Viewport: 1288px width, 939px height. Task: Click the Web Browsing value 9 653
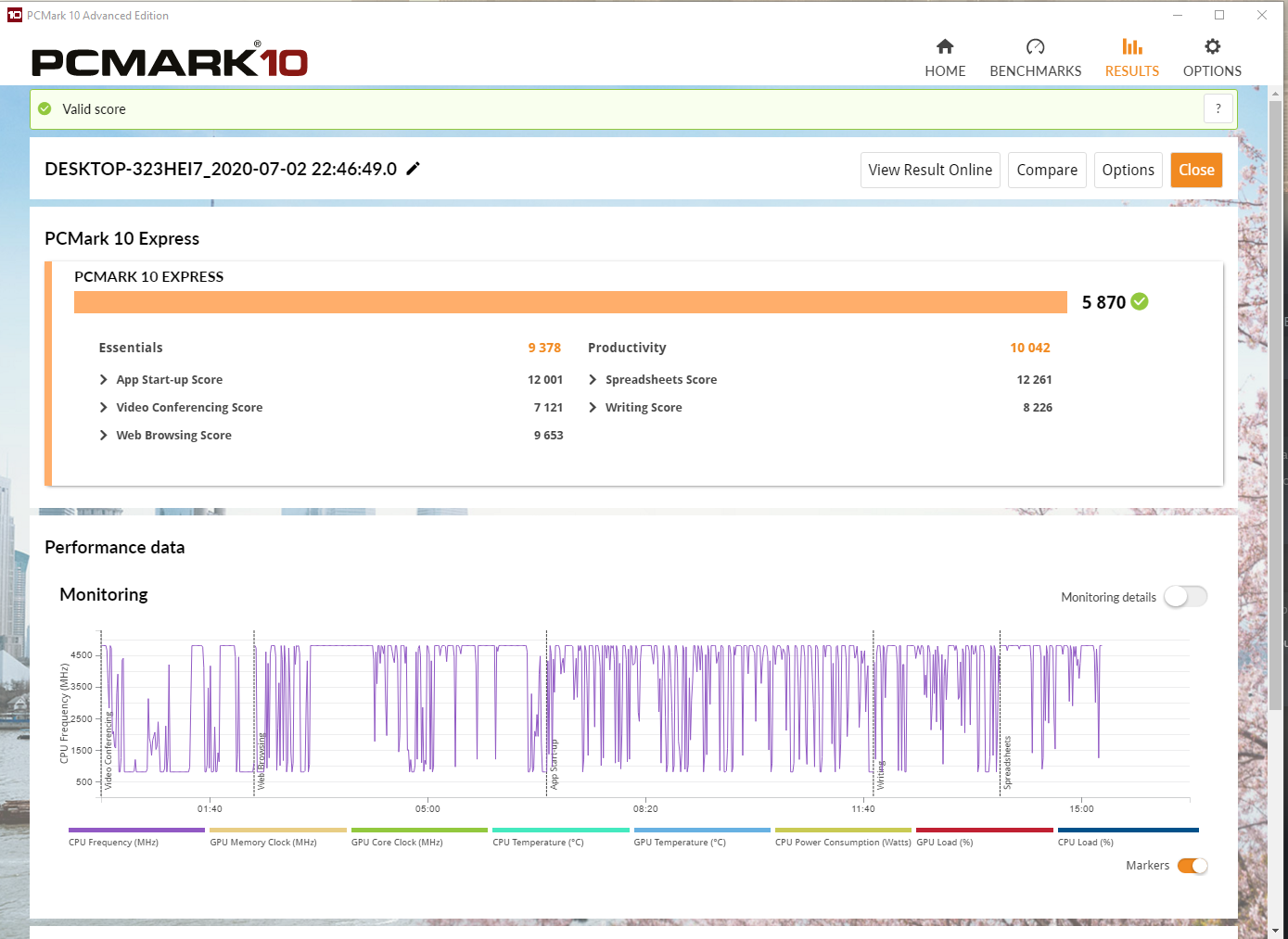coord(548,435)
